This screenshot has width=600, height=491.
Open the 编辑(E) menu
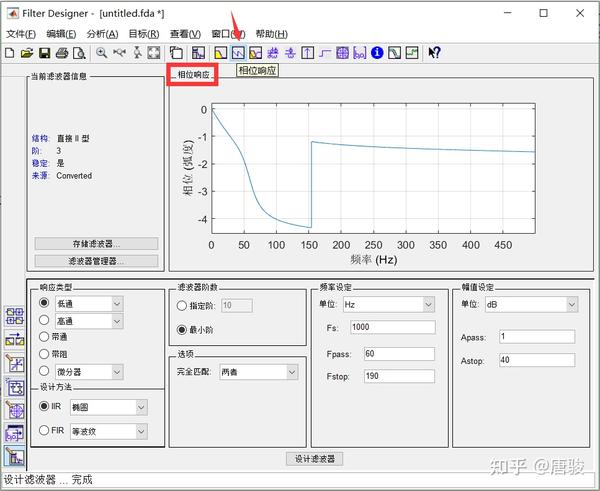(x=61, y=34)
